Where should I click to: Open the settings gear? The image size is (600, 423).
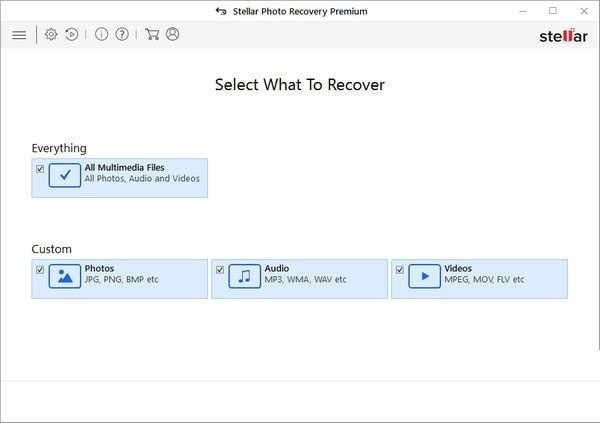click(x=51, y=34)
